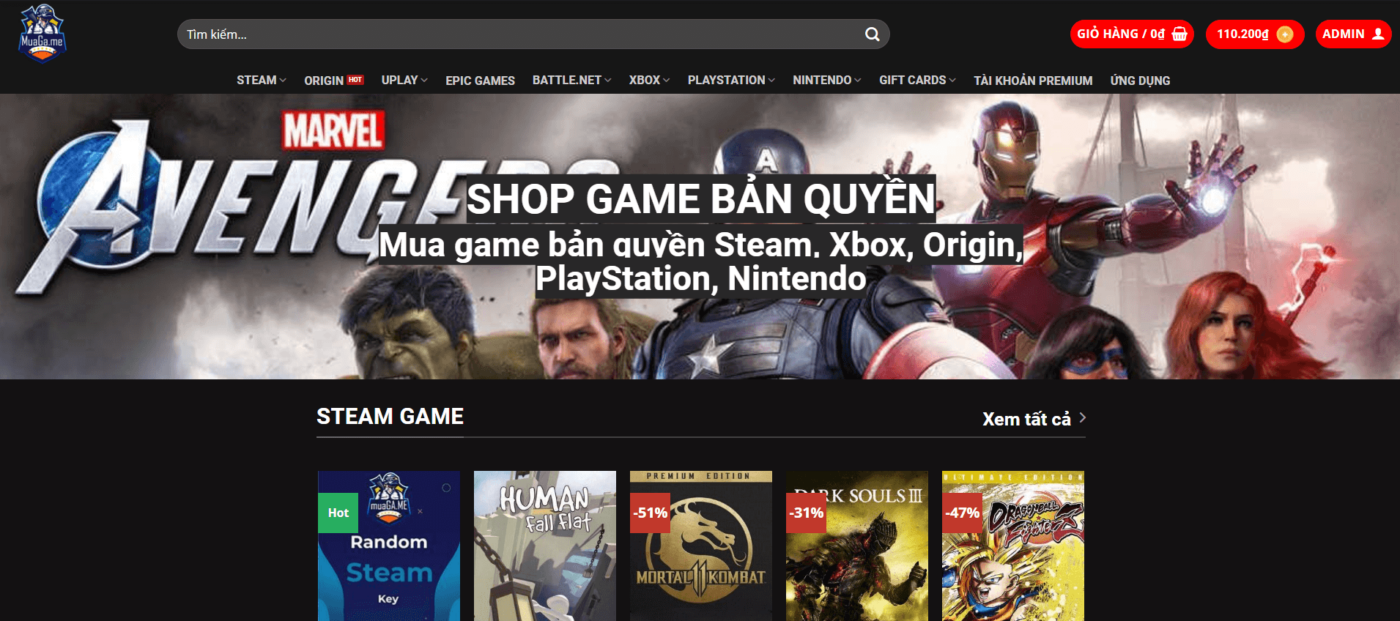Expand the STEAM navigation dropdown
The width and height of the screenshot is (1400, 621).
coord(258,80)
